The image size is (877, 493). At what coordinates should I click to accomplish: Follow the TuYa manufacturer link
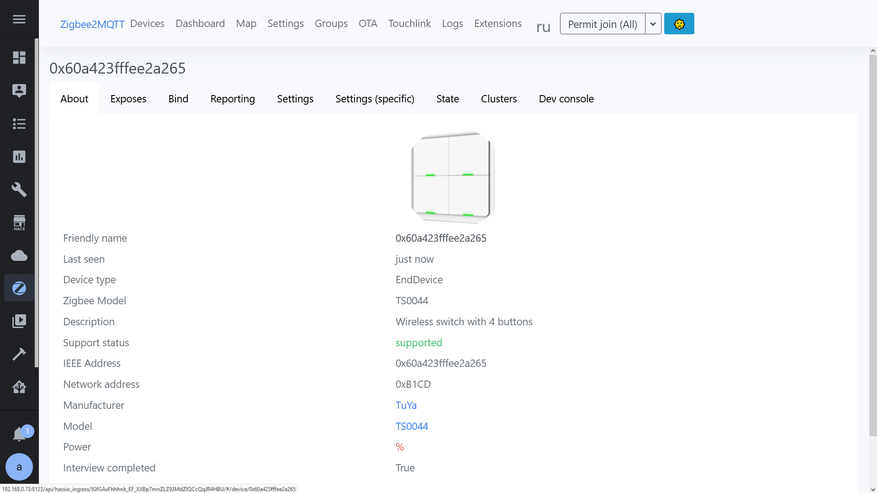406,405
